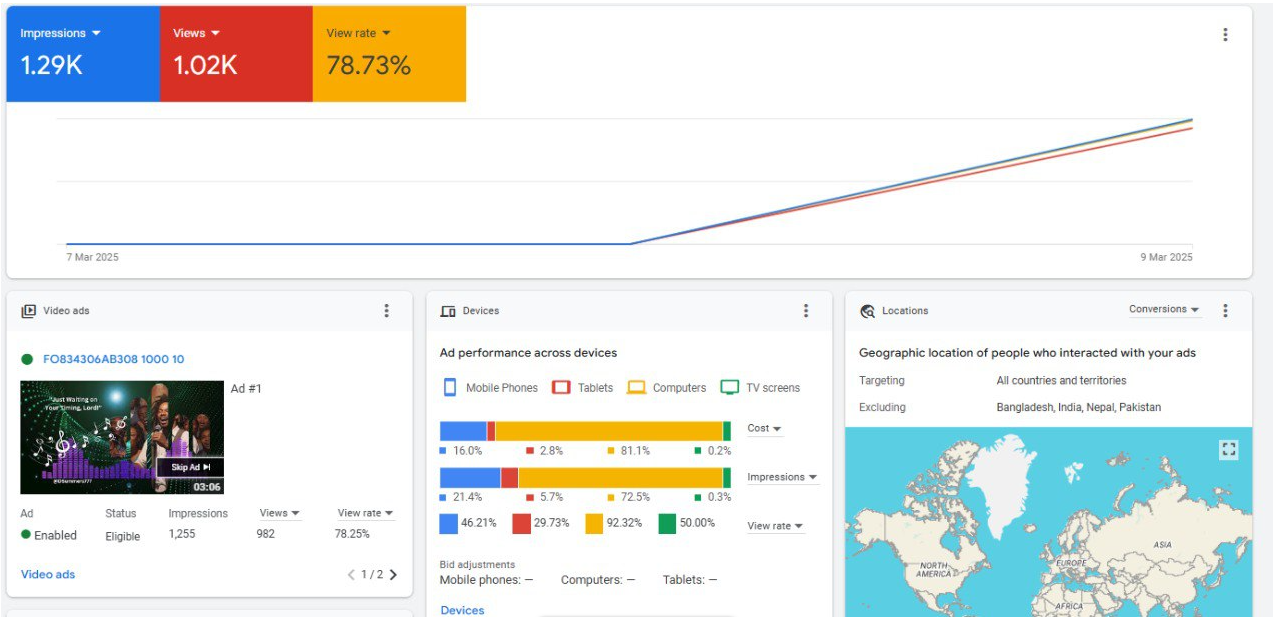Open ad FO834306AB308 1000 10 link

click(x=113, y=359)
